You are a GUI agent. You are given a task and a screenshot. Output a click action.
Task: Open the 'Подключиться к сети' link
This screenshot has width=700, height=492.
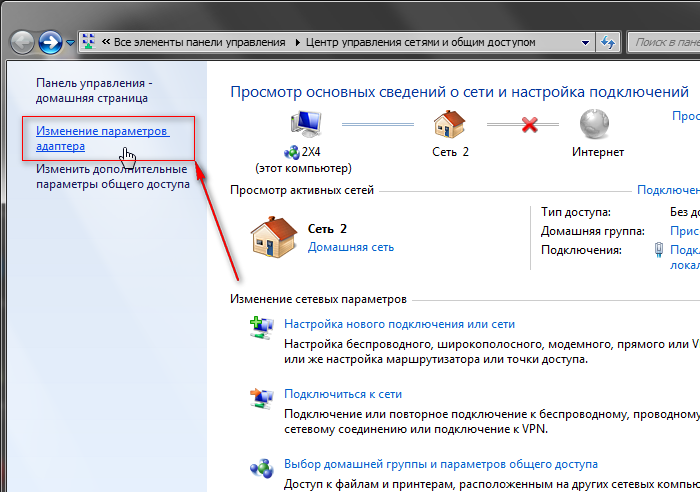pyautogui.click(x=343, y=394)
